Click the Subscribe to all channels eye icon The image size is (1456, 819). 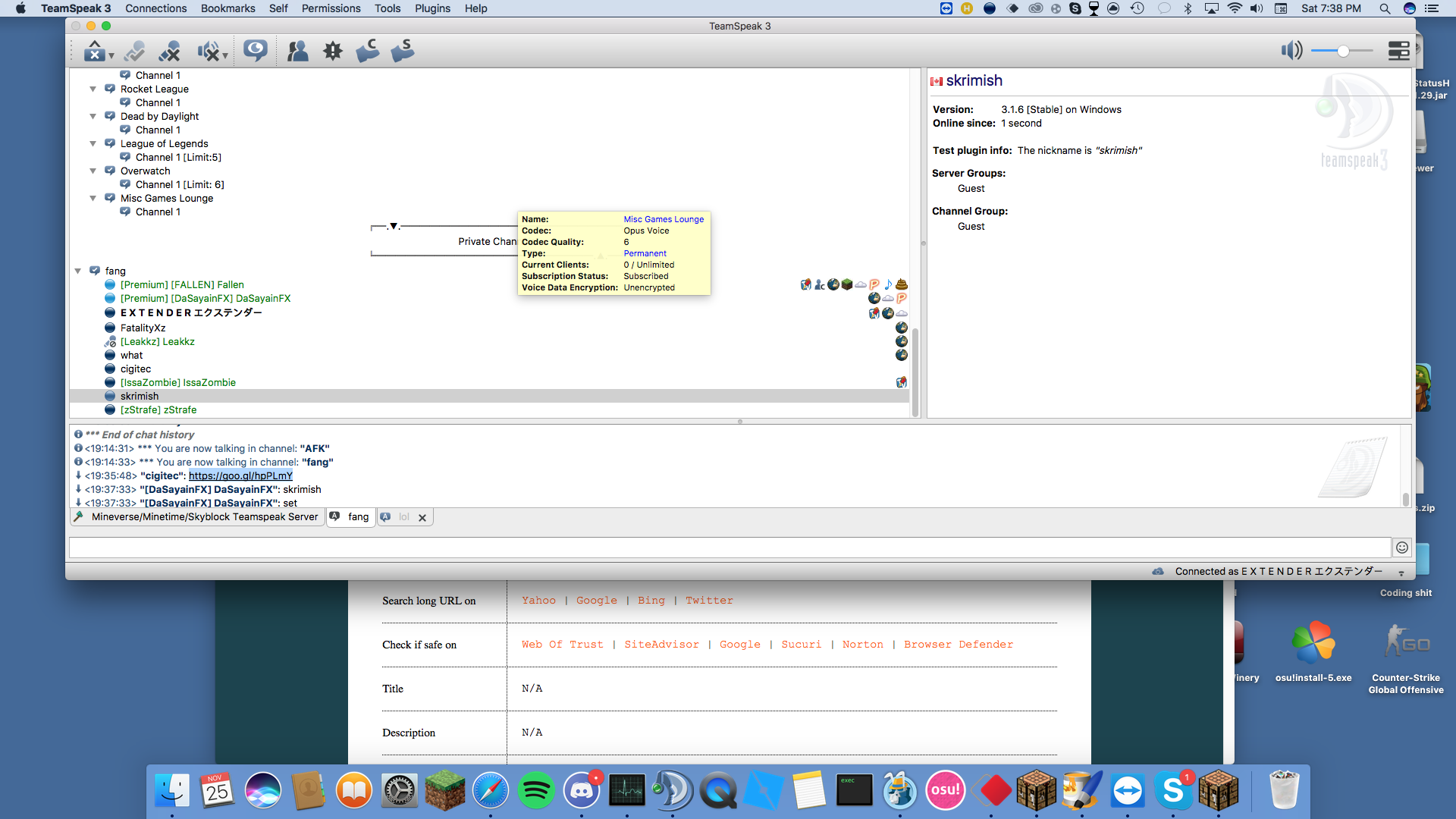(x=256, y=51)
